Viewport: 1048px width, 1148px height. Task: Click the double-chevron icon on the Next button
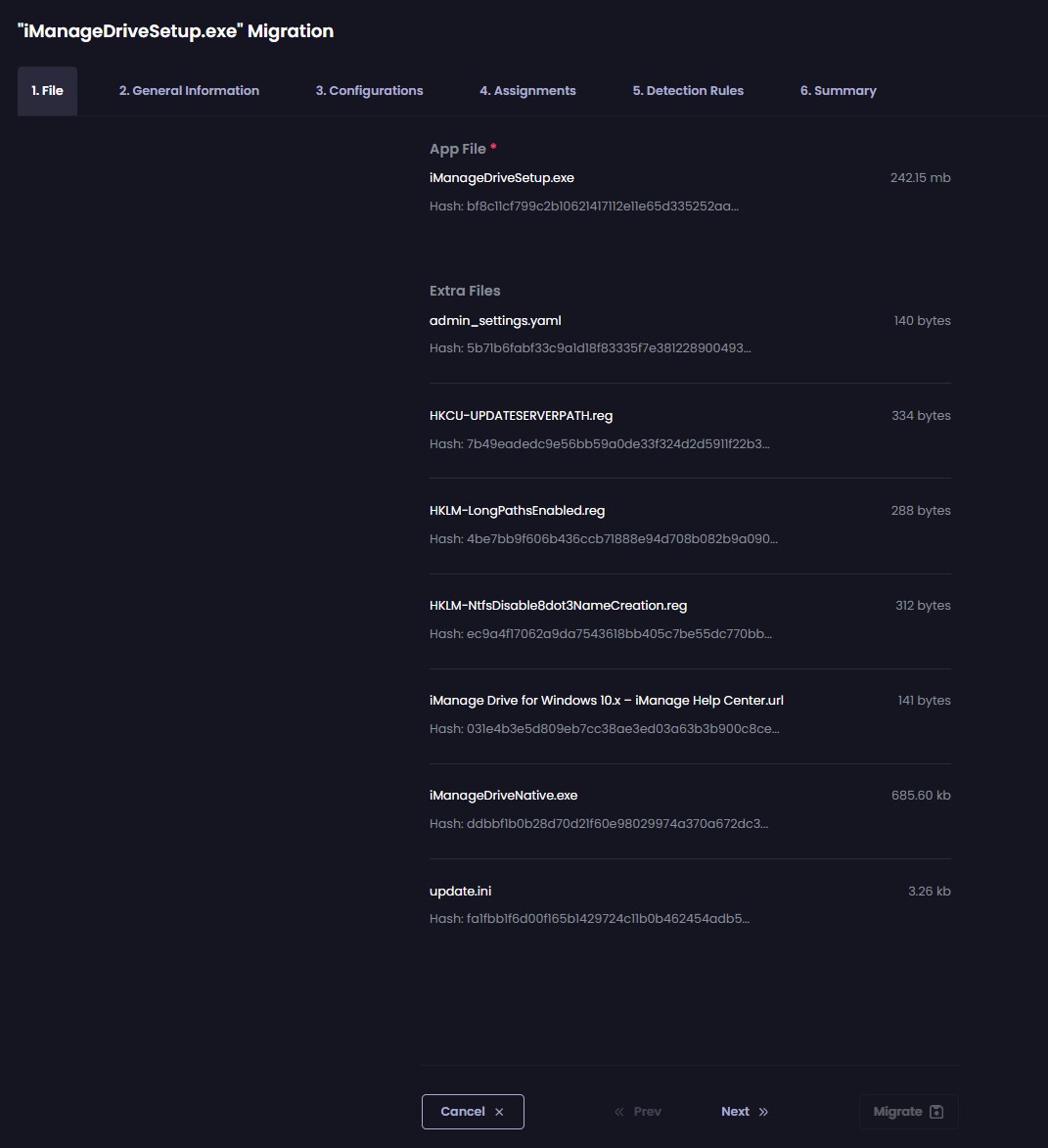click(763, 1112)
